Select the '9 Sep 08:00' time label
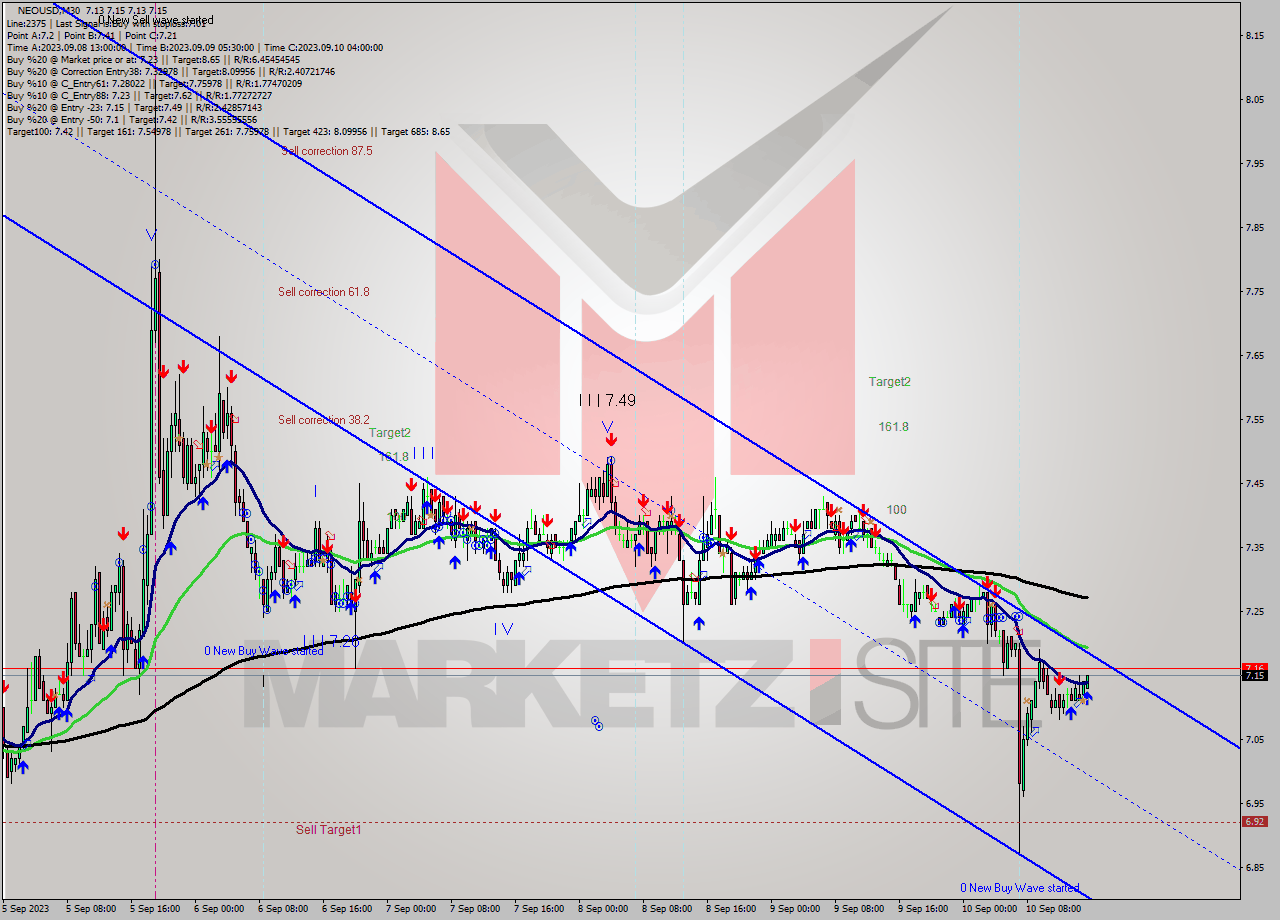This screenshot has width=1280, height=920. (x=858, y=909)
